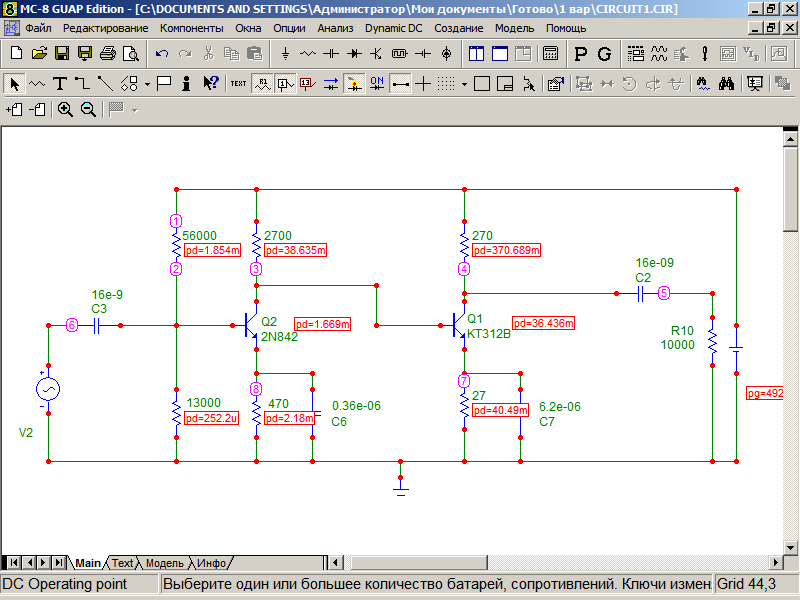Expand the graphics shapes dropdown arrow
This screenshot has width=800, height=600.
point(146,83)
